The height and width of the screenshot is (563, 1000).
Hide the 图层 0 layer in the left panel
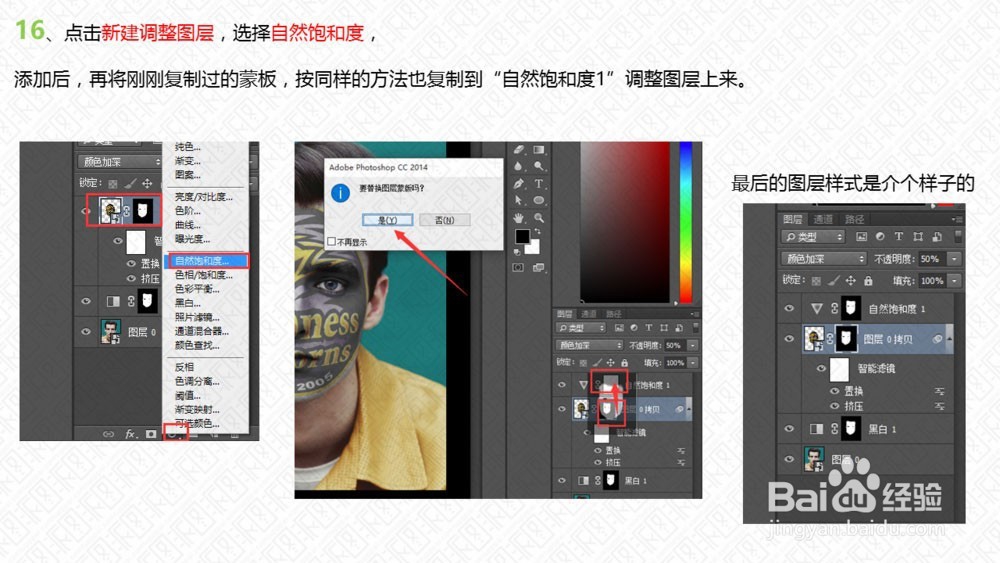coord(85,332)
